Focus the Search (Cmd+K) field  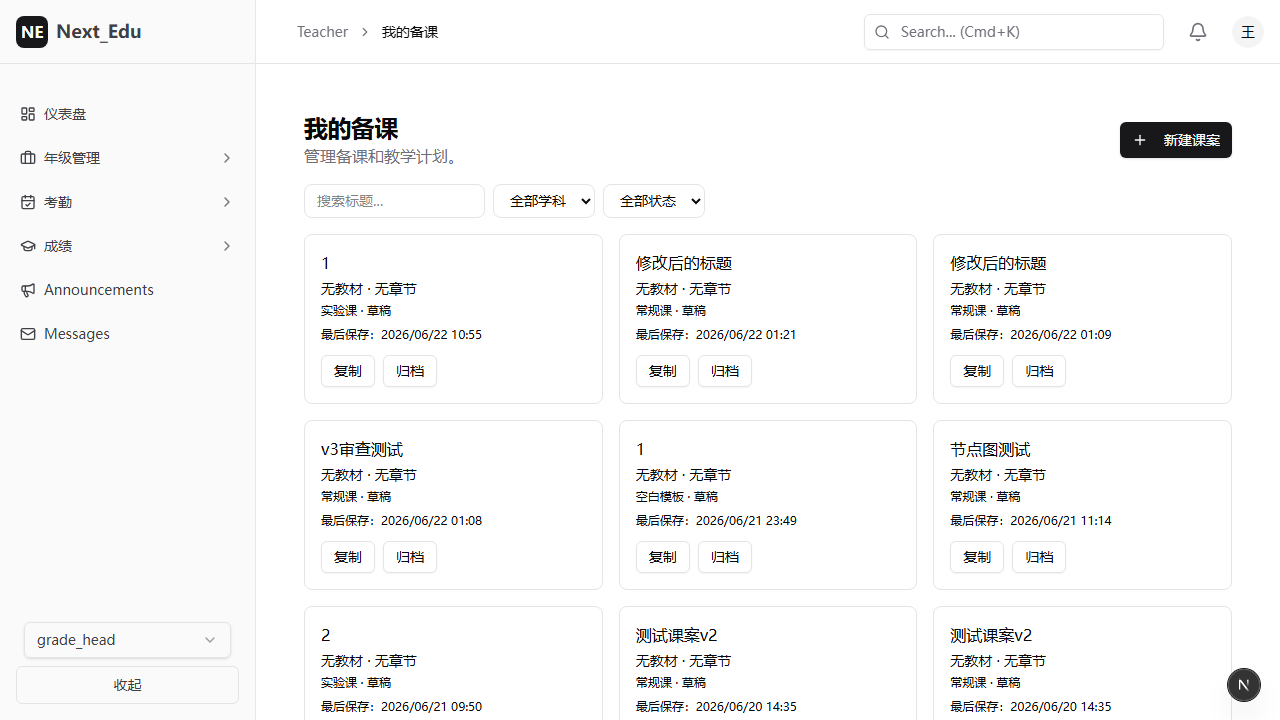point(1014,32)
